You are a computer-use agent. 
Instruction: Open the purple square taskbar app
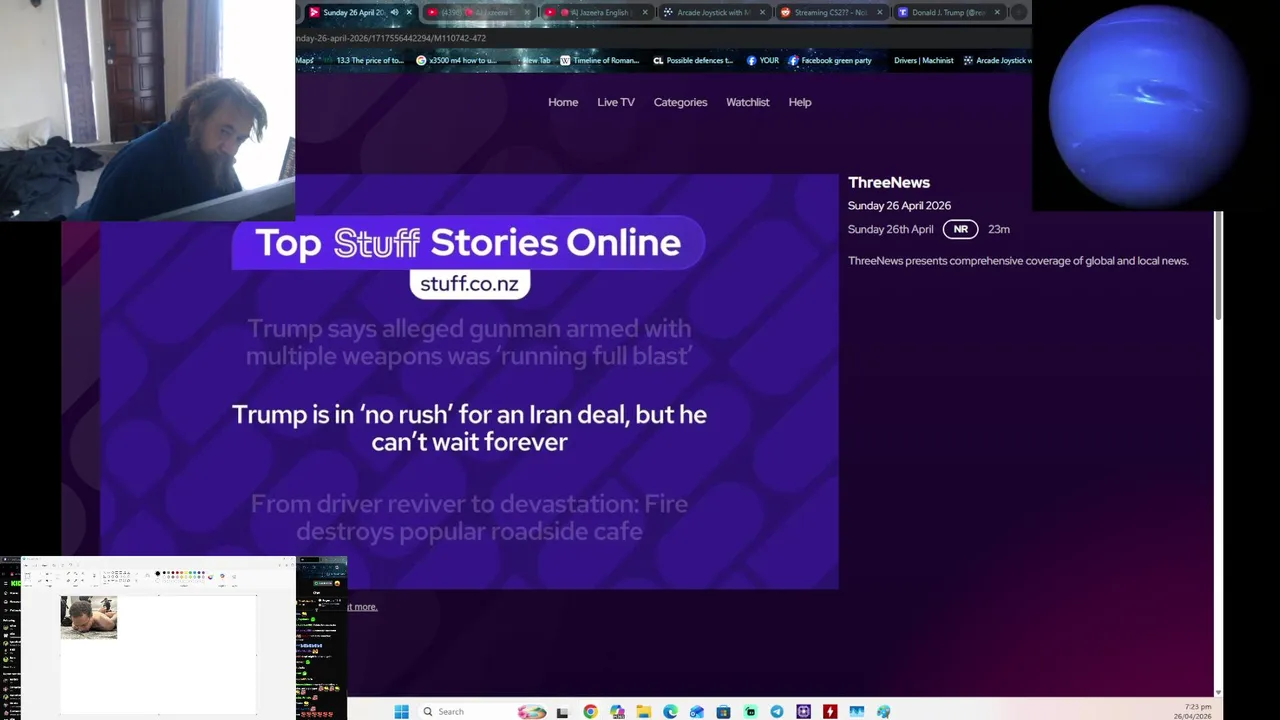803,712
